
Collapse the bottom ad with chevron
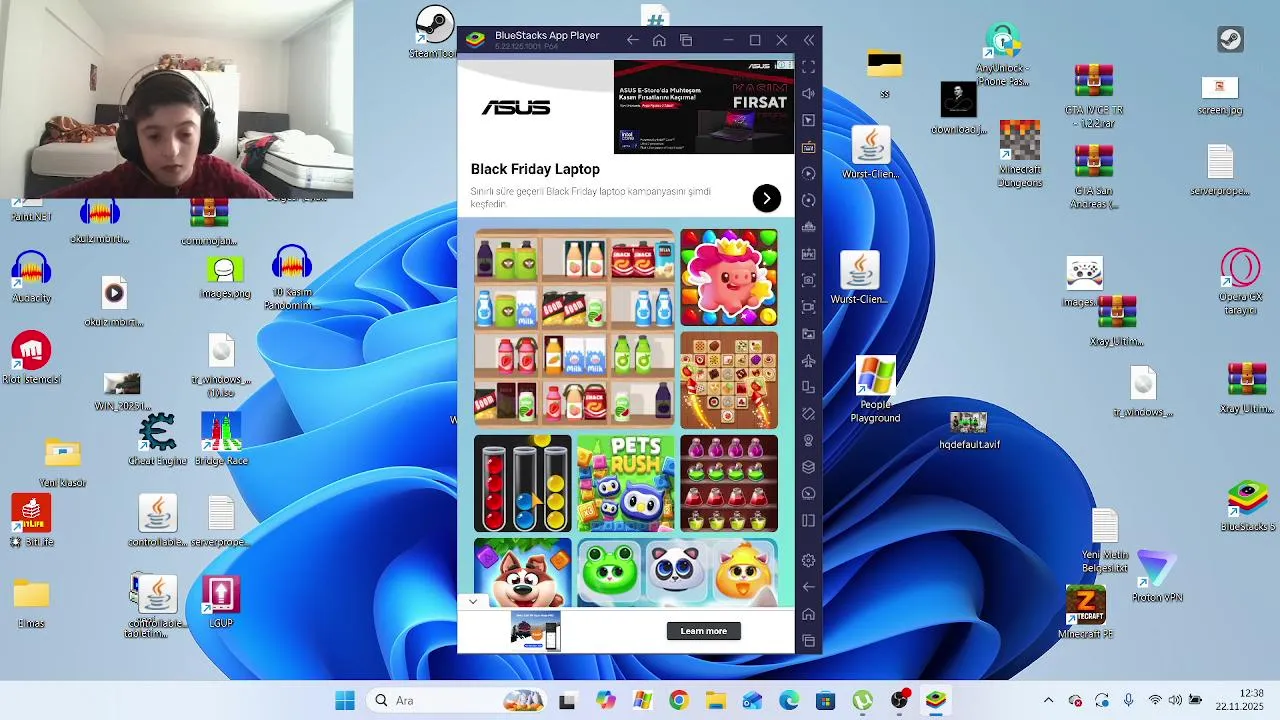[473, 601]
